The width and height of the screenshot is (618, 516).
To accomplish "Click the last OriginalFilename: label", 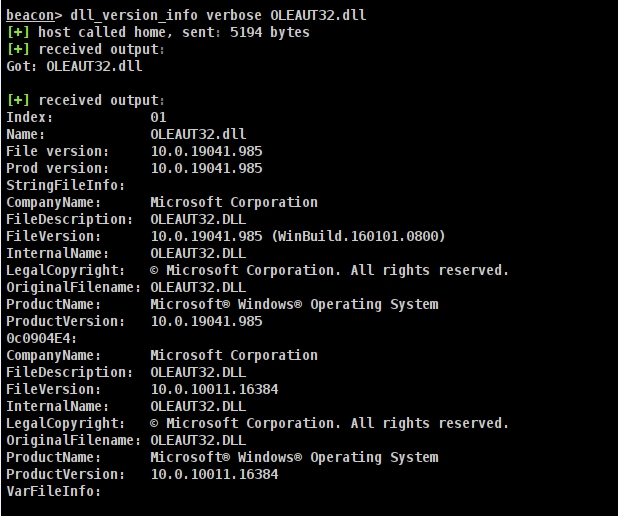I will [74, 440].
